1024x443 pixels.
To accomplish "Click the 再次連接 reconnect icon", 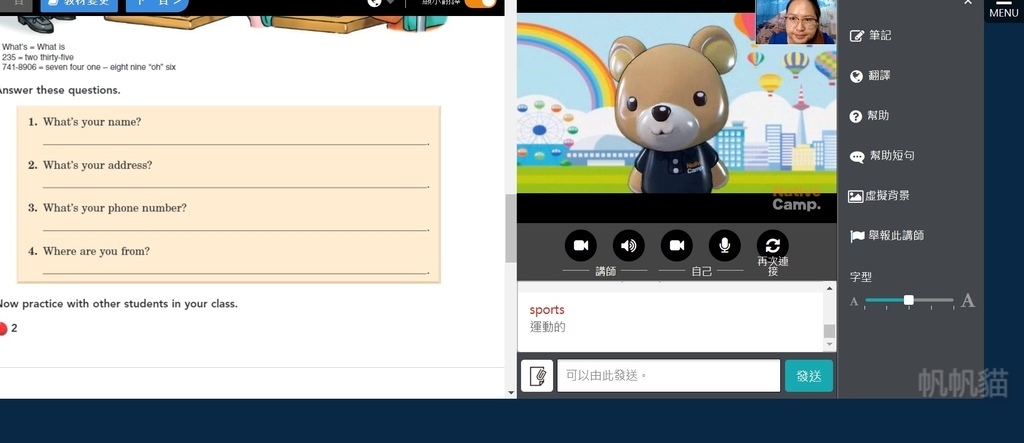I will pos(773,246).
